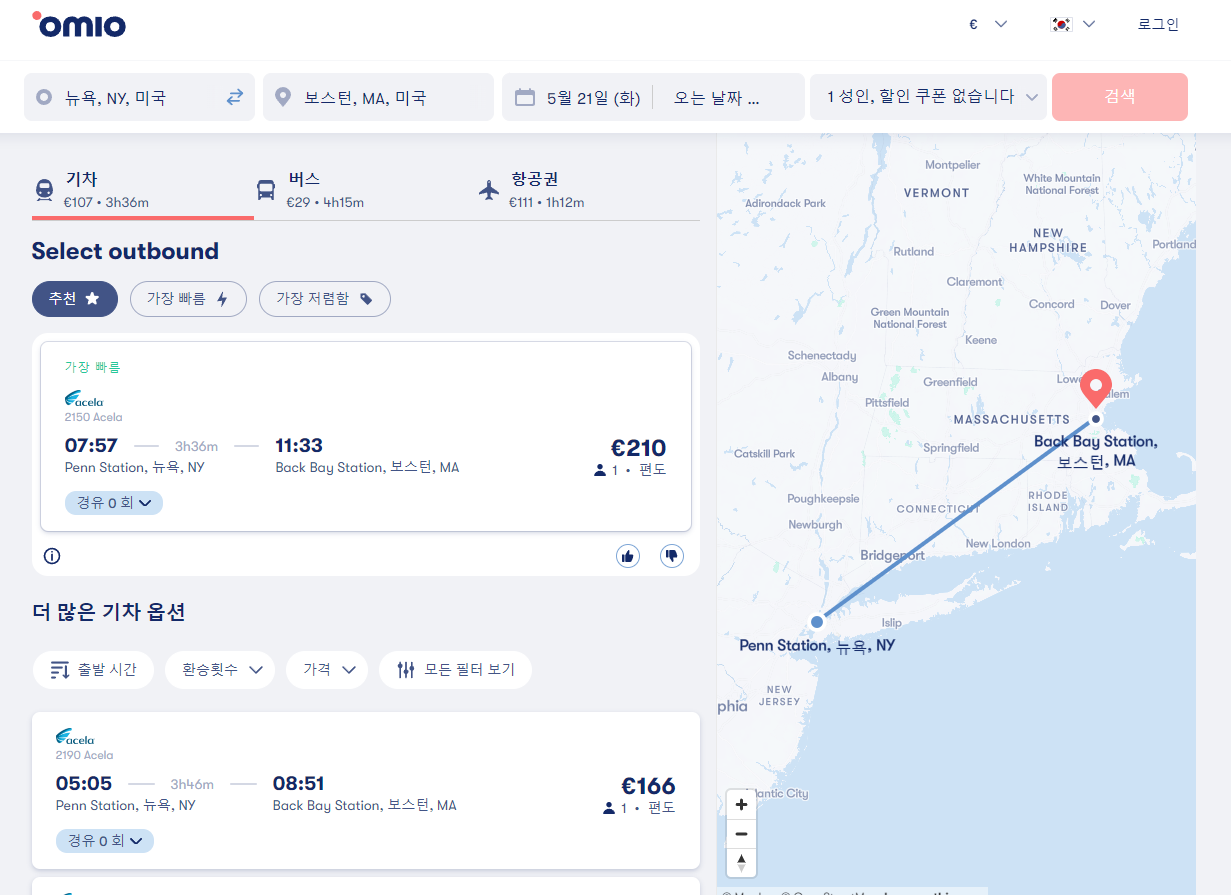This screenshot has height=895, width=1231.
Task: Click the departure date 5월 21일 (화)
Action: pos(593,98)
